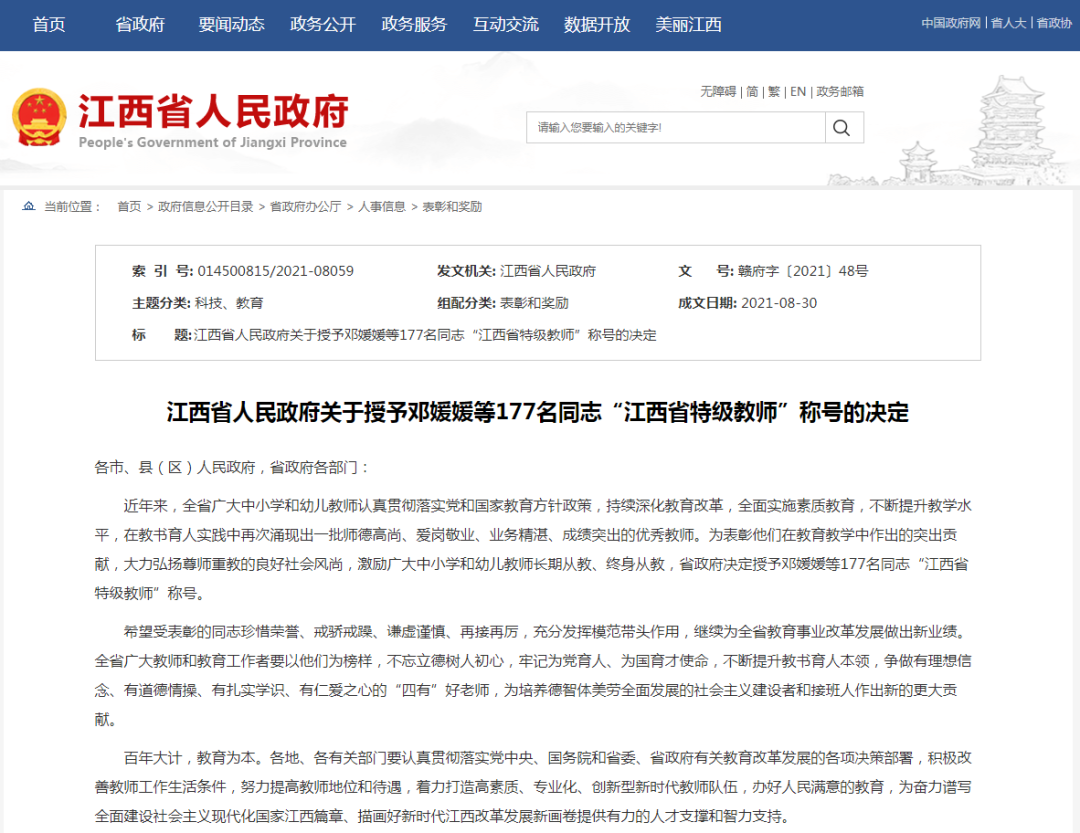1080x833 pixels.
Task: Click the 省人大 link at top right
Action: click(x=1009, y=23)
